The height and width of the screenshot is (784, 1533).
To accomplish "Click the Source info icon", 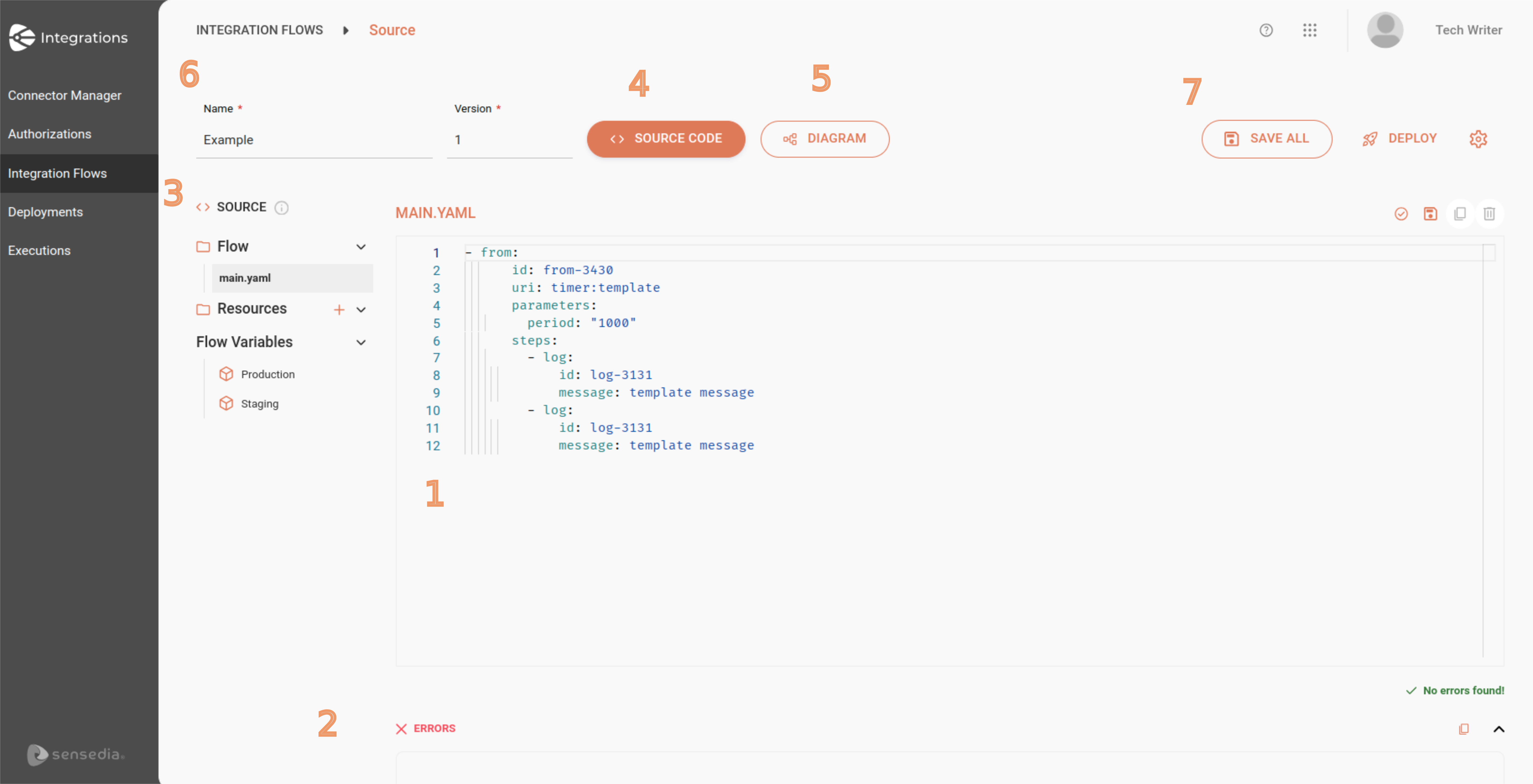I will point(281,208).
